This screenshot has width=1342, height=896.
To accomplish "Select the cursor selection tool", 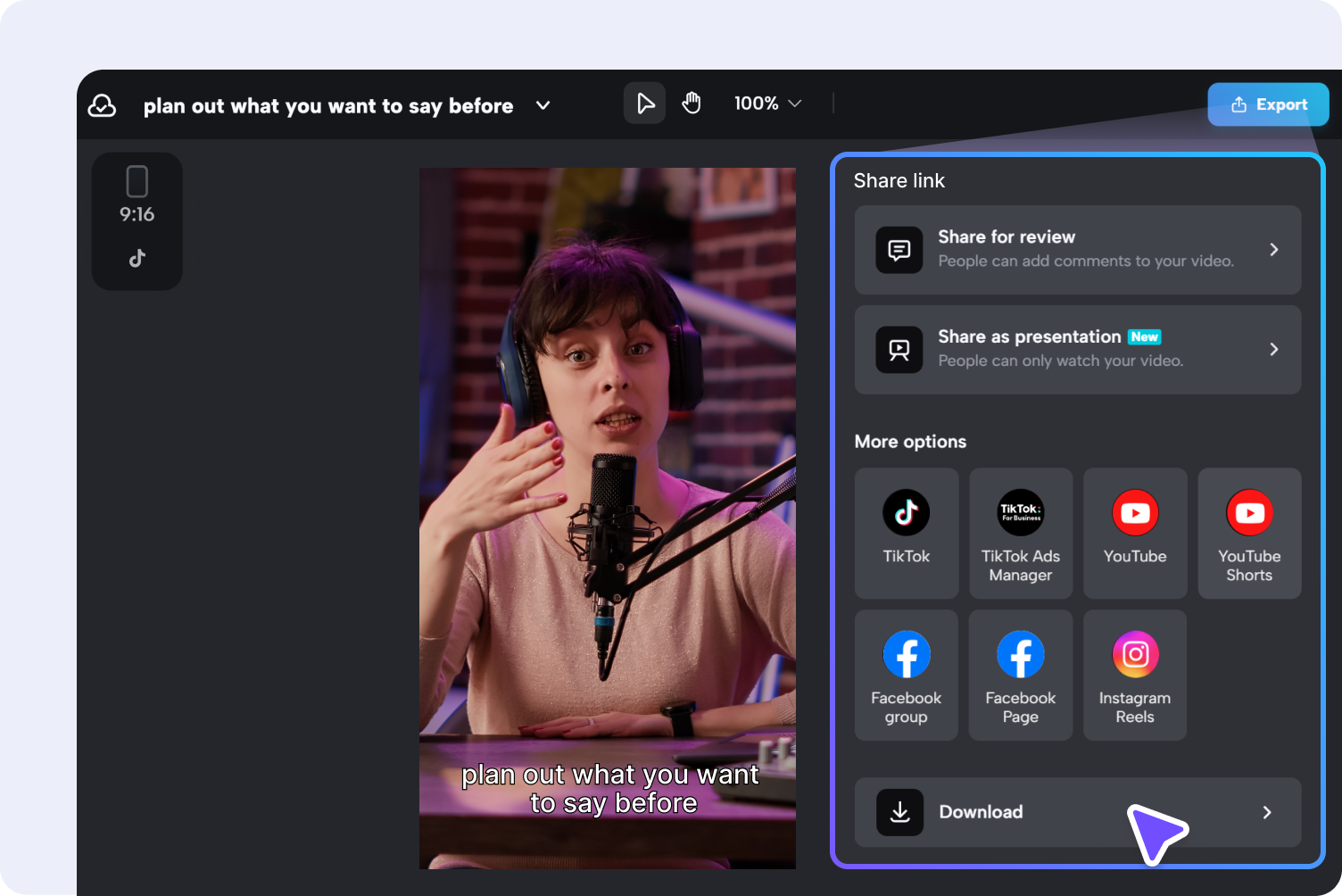I will 644,103.
